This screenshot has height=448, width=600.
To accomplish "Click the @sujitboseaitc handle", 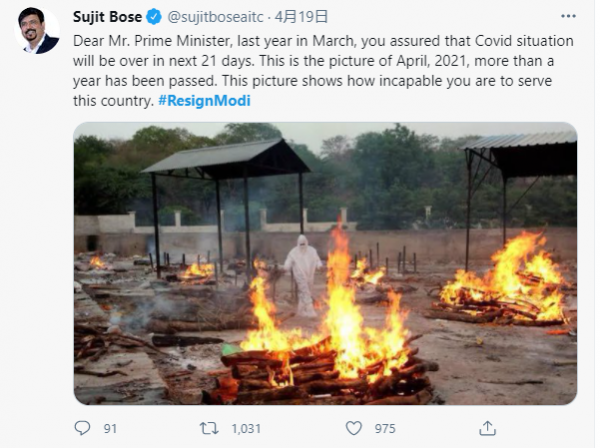I will point(217,17).
